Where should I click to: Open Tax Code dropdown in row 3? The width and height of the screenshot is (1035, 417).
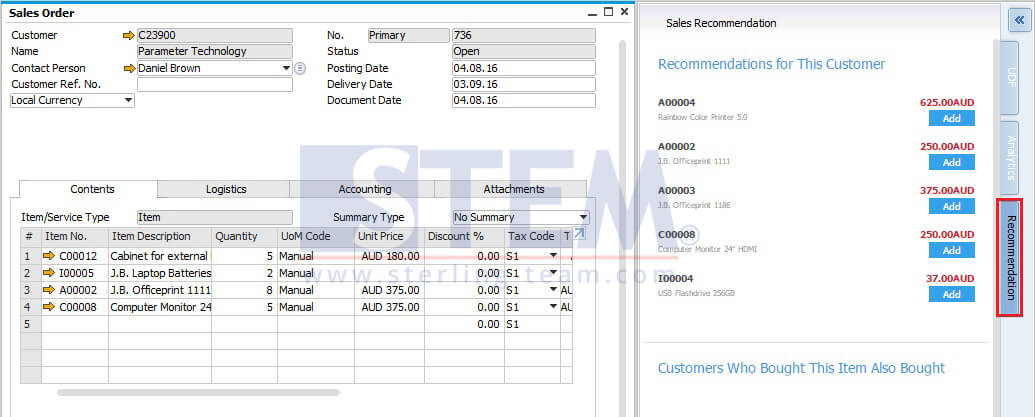[553, 290]
